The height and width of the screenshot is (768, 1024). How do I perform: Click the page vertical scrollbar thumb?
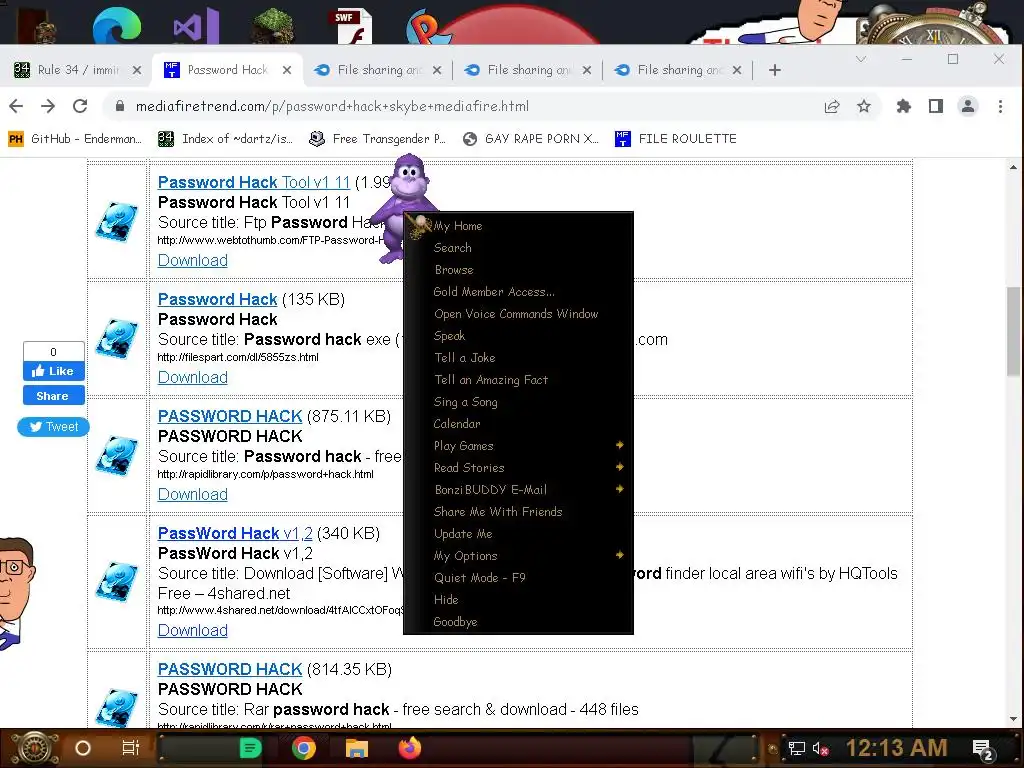[x=1013, y=331]
